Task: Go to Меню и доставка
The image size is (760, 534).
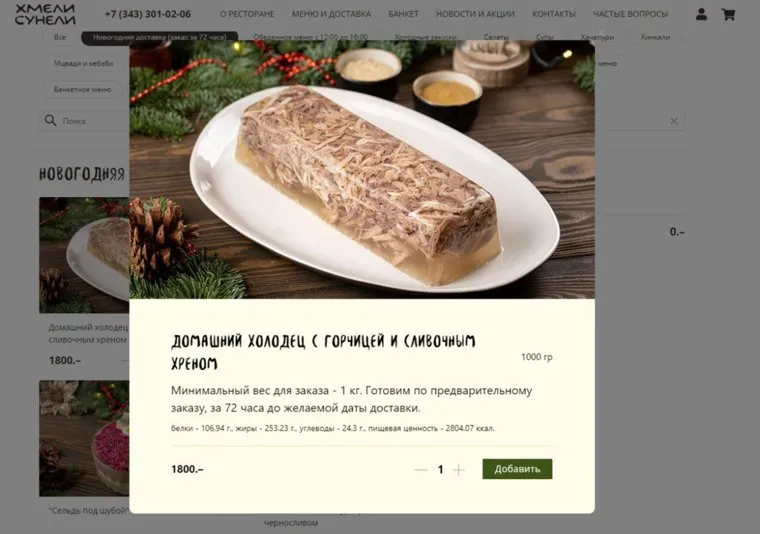Action: tap(331, 14)
